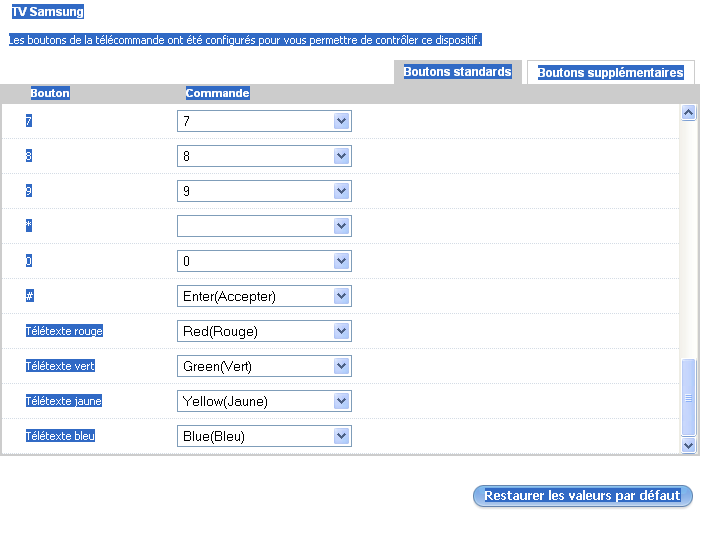Click the Bouton column header
Viewport: 704px width, 550px height.
(50, 93)
